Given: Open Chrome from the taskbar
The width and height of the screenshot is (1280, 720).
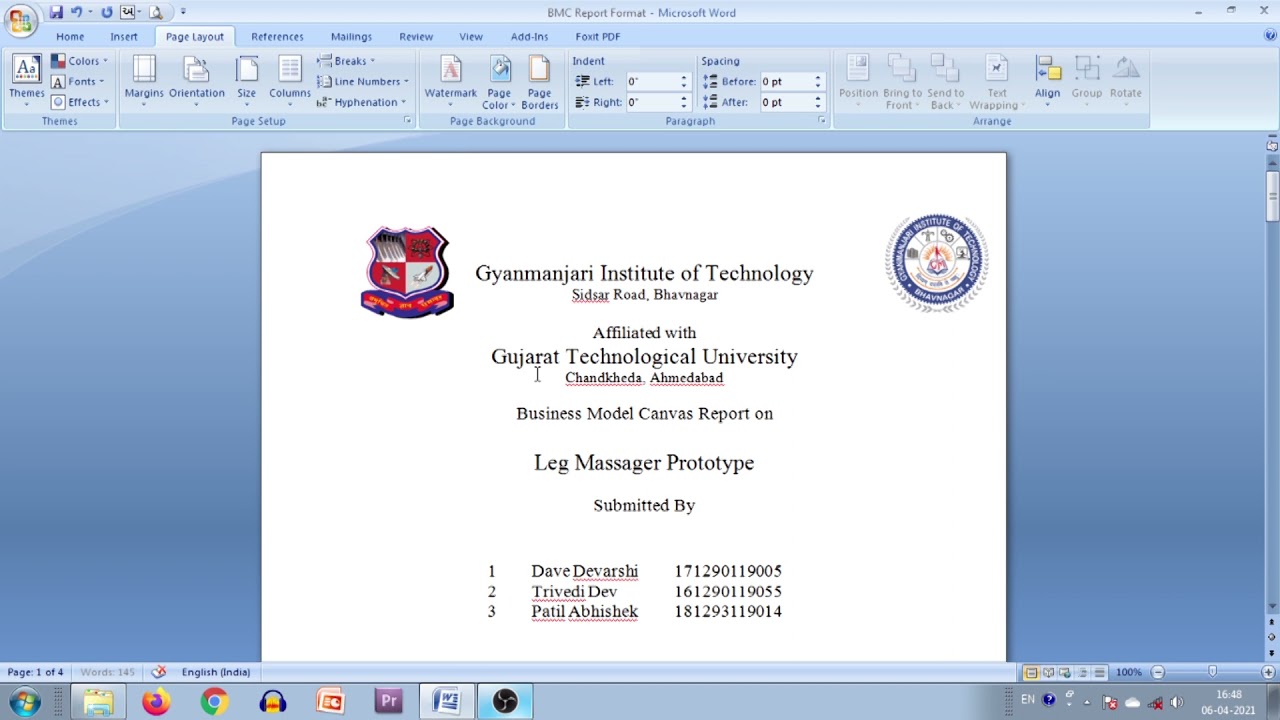Looking at the screenshot, I should click(214, 702).
